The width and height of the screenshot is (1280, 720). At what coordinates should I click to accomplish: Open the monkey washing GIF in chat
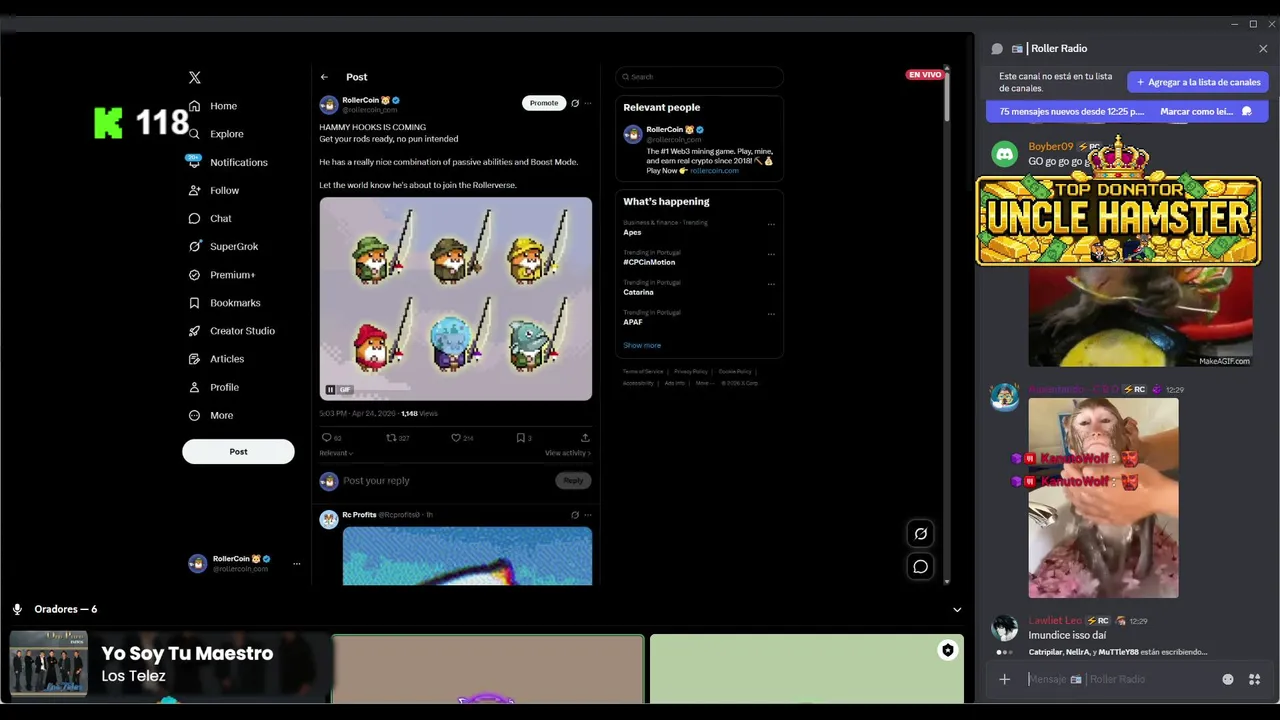[x=1103, y=498]
